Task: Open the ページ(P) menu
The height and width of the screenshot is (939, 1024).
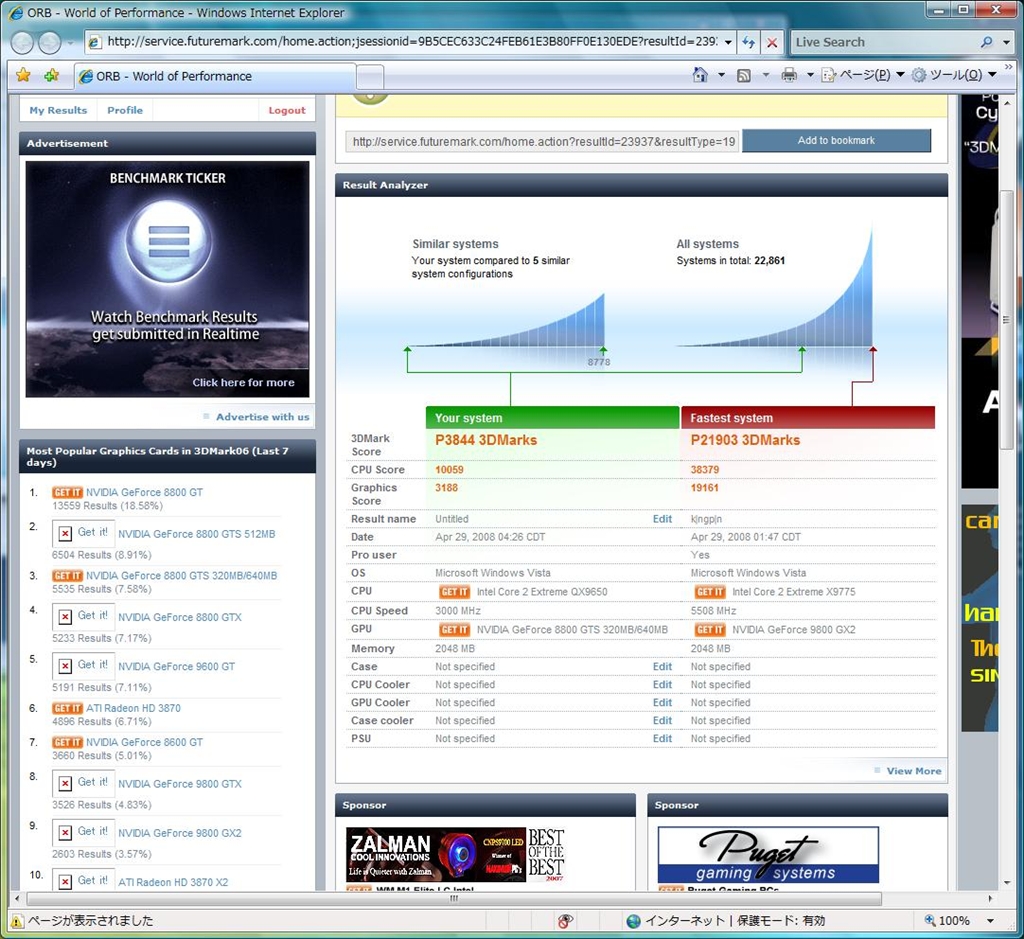Action: click(x=862, y=75)
